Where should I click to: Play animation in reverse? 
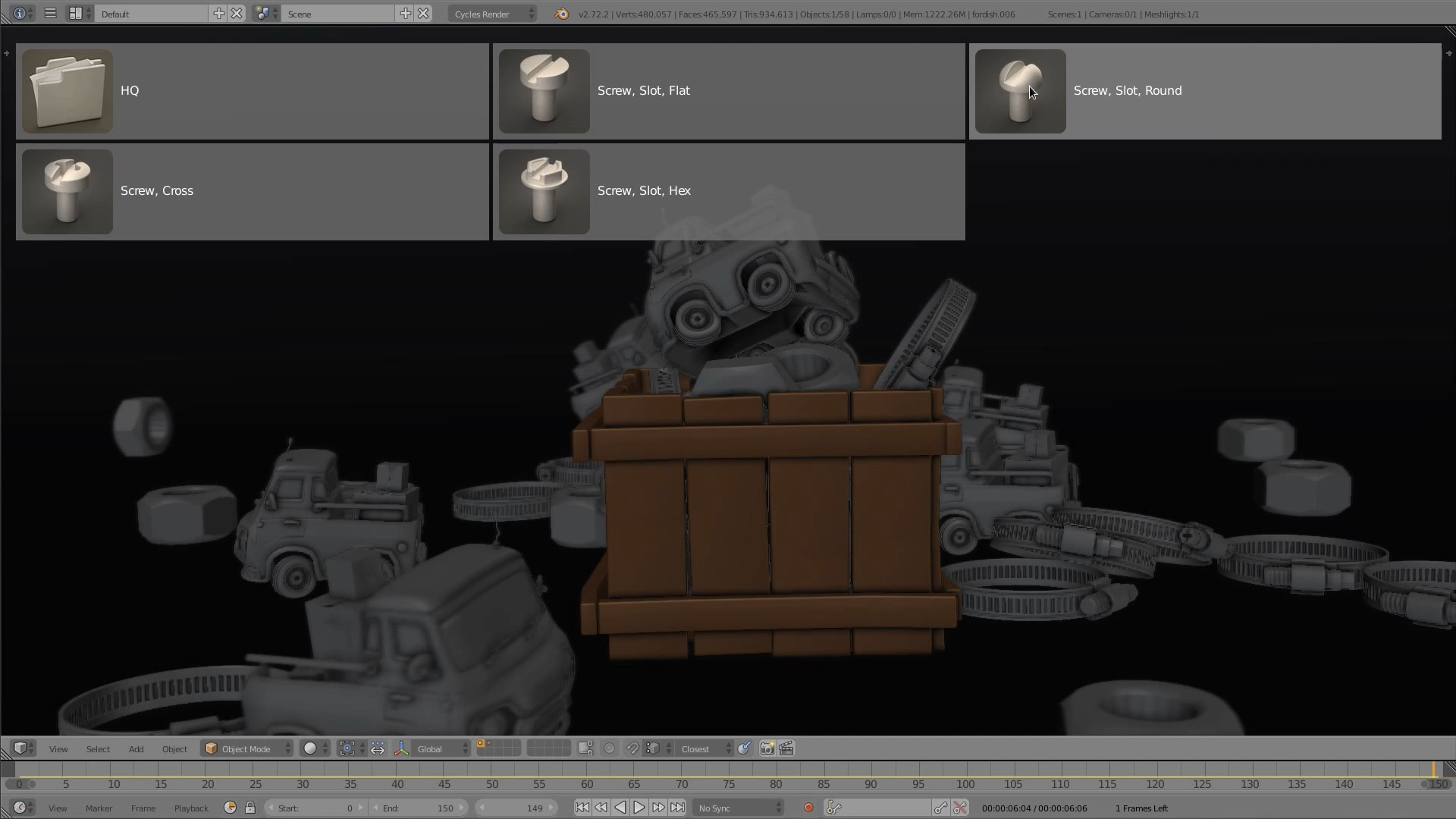click(x=620, y=808)
